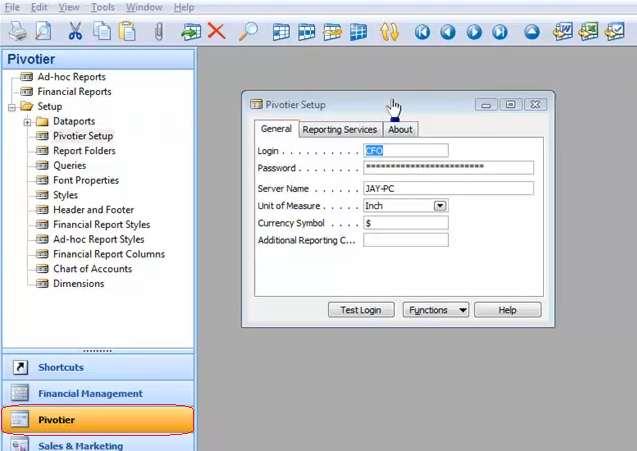Select Report Folders tree item

pyautogui.click(x=84, y=151)
